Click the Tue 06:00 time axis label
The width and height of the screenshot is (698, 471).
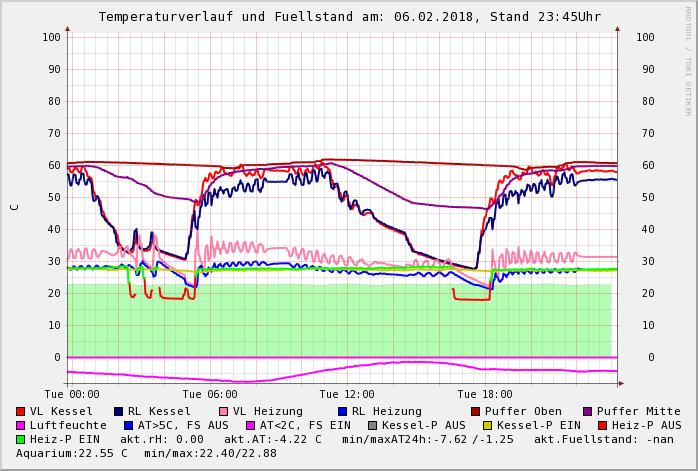(209, 394)
